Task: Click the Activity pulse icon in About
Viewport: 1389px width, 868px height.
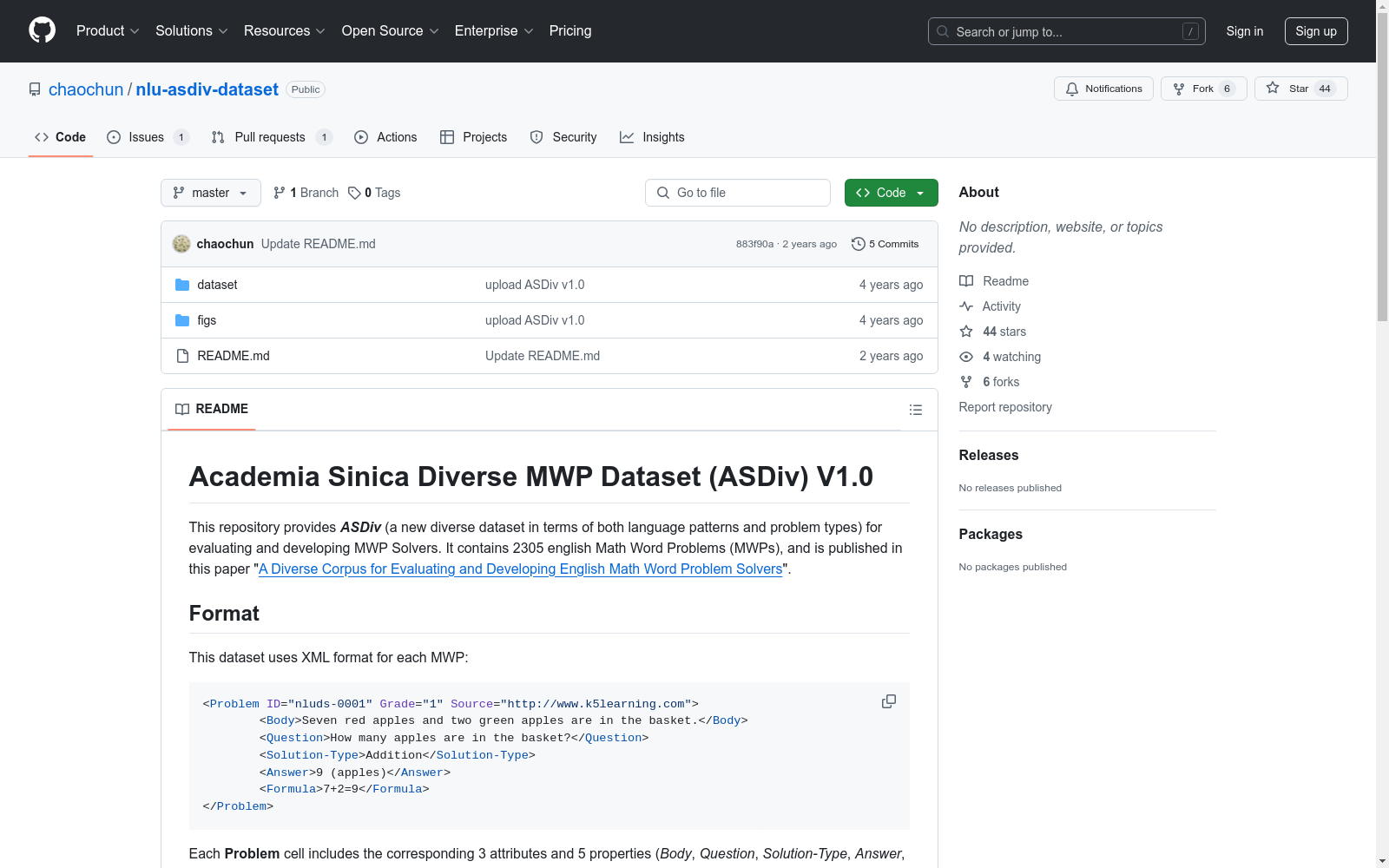Action: click(966, 306)
